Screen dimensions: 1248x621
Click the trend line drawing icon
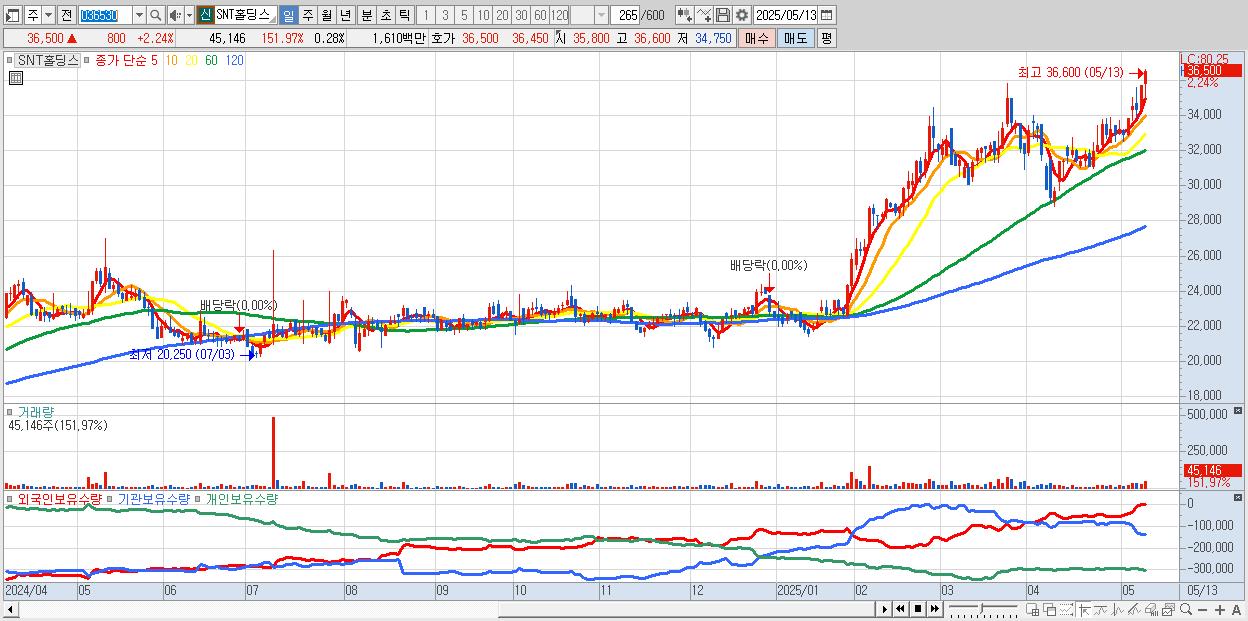pyautogui.click(x=1134, y=610)
